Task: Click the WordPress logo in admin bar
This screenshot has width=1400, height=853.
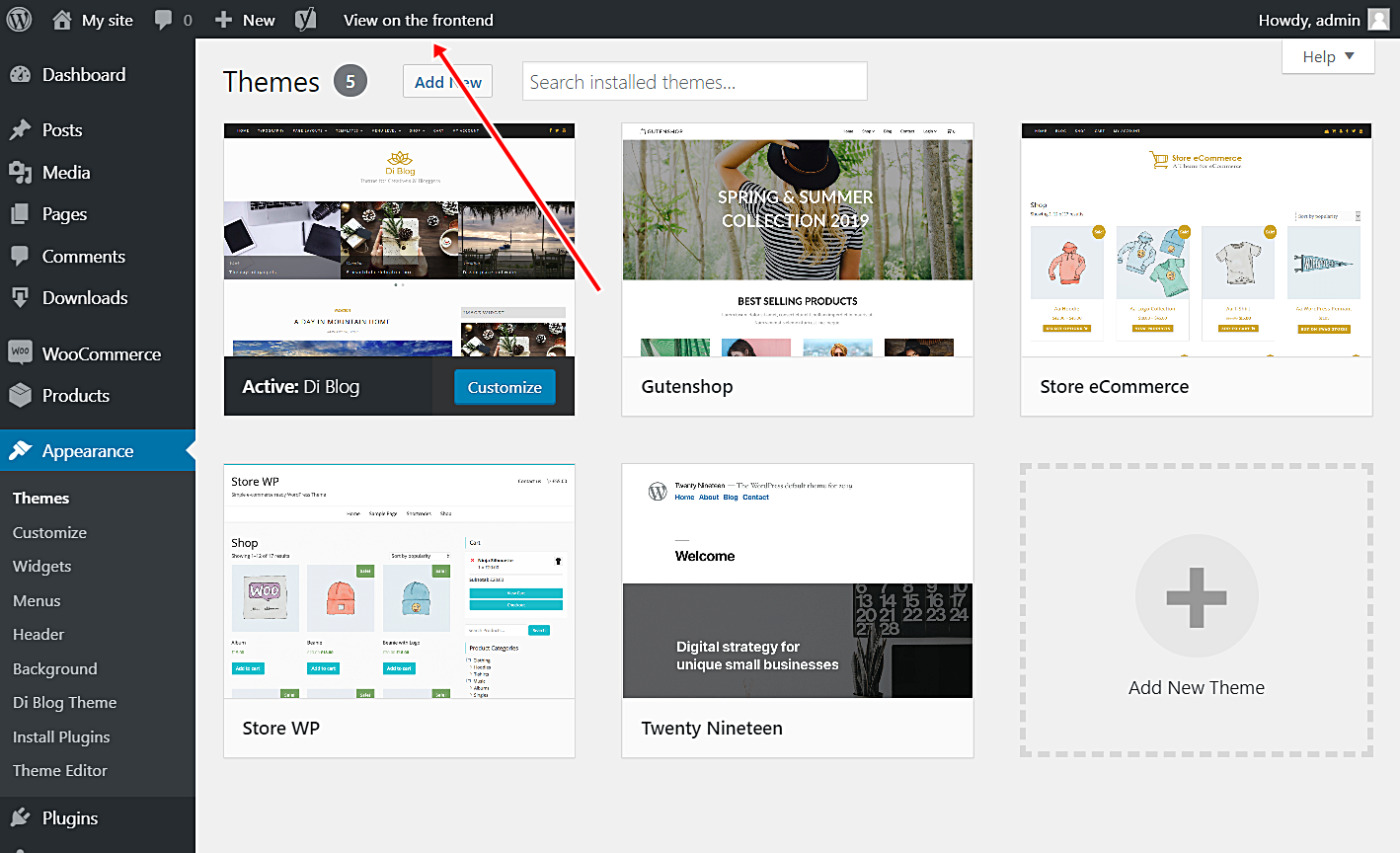Action: (20, 19)
